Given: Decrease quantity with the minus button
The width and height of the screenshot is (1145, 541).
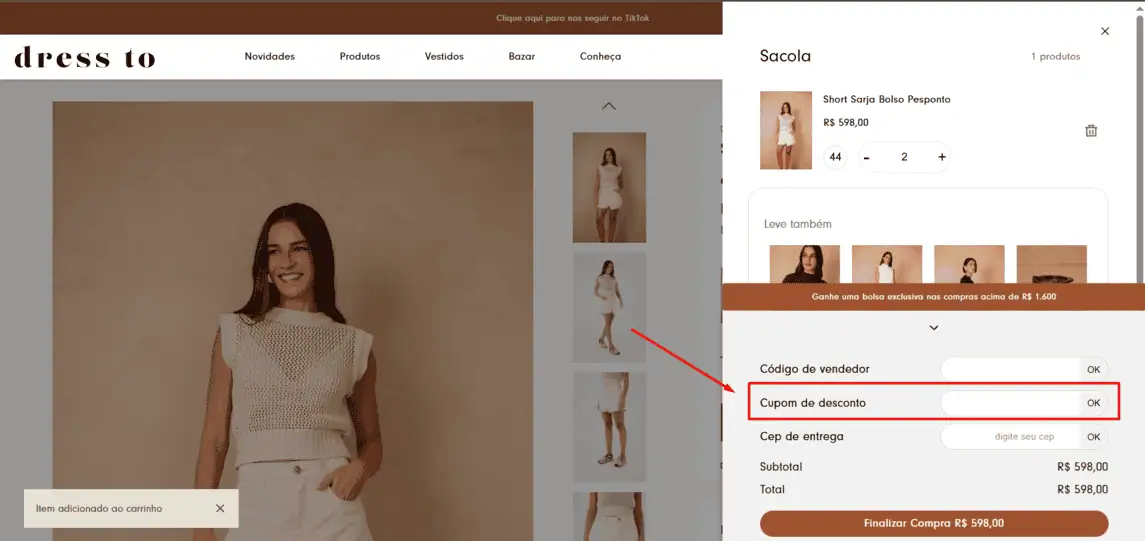Looking at the screenshot, I should (x=867, y=157).
